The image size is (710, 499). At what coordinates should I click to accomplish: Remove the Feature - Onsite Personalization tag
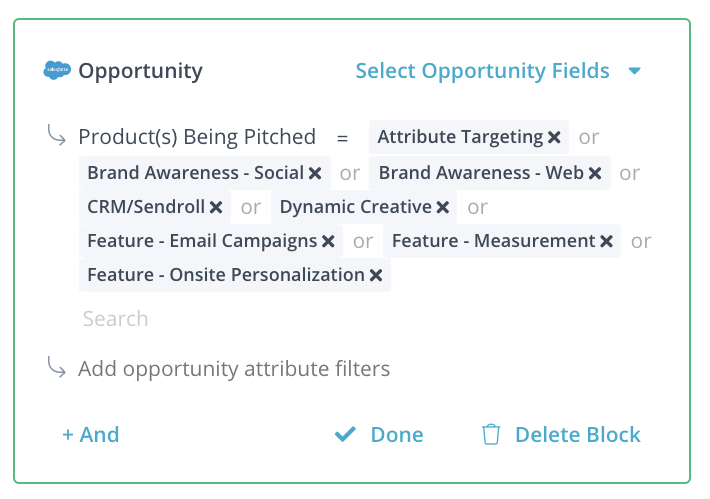pyautogui.click(x=376, y=275)
